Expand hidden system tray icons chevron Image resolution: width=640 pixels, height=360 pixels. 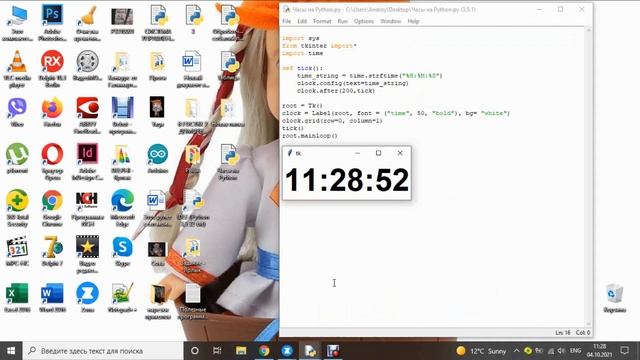click(x=516, y=351)
